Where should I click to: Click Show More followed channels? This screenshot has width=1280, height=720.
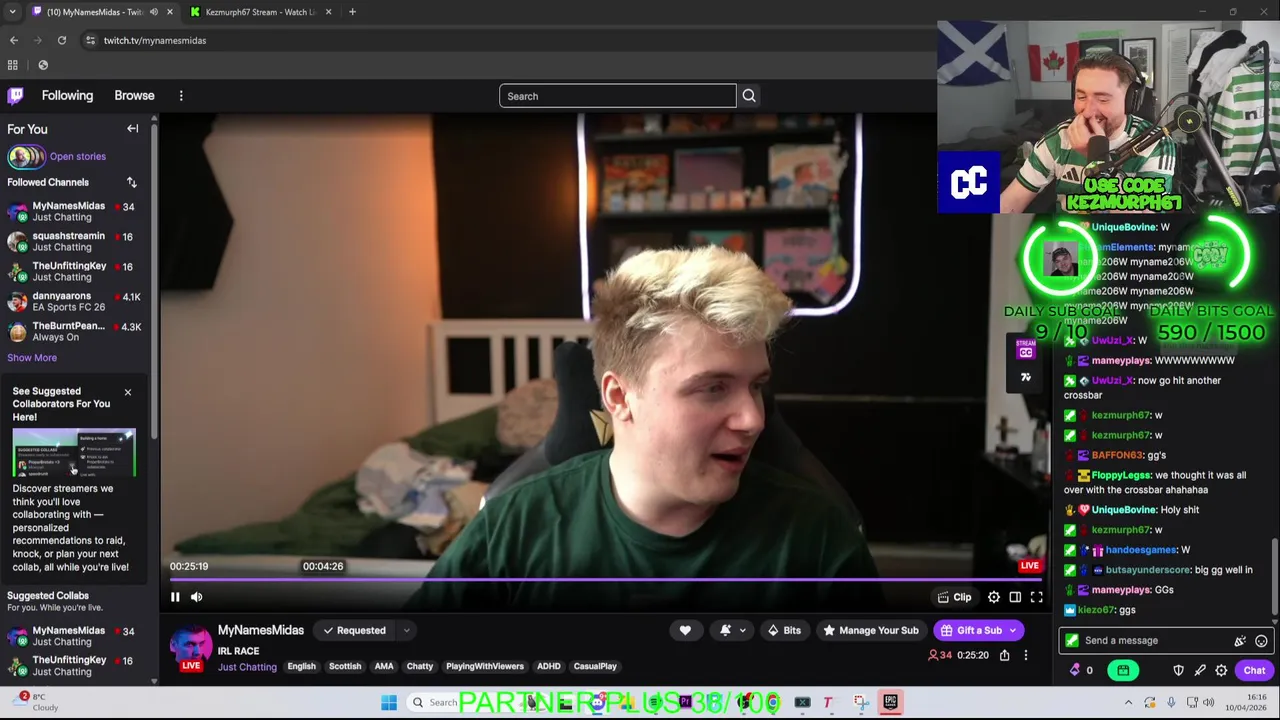click(32, 358)
